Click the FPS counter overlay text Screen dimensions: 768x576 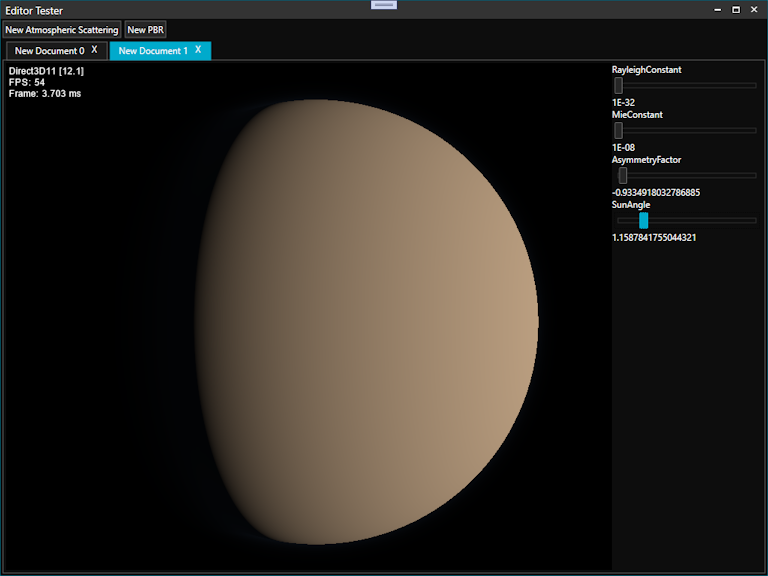click(27, 82)
